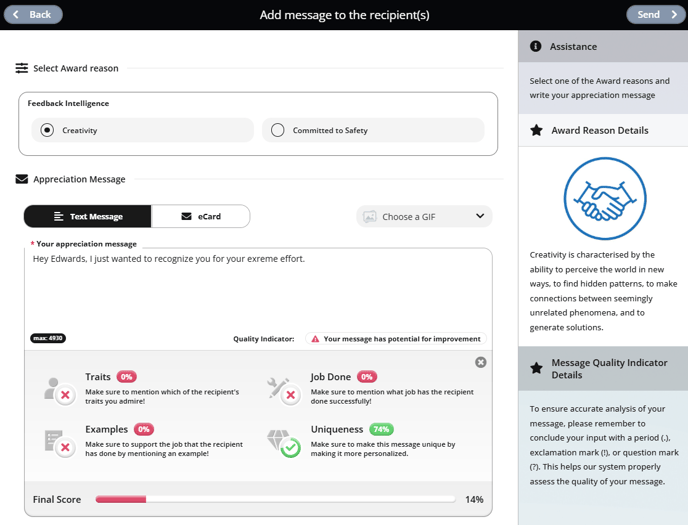This screenshot has width=688, height=525.
Task: Go back using the Back button
Action: (x=33, y=14)
